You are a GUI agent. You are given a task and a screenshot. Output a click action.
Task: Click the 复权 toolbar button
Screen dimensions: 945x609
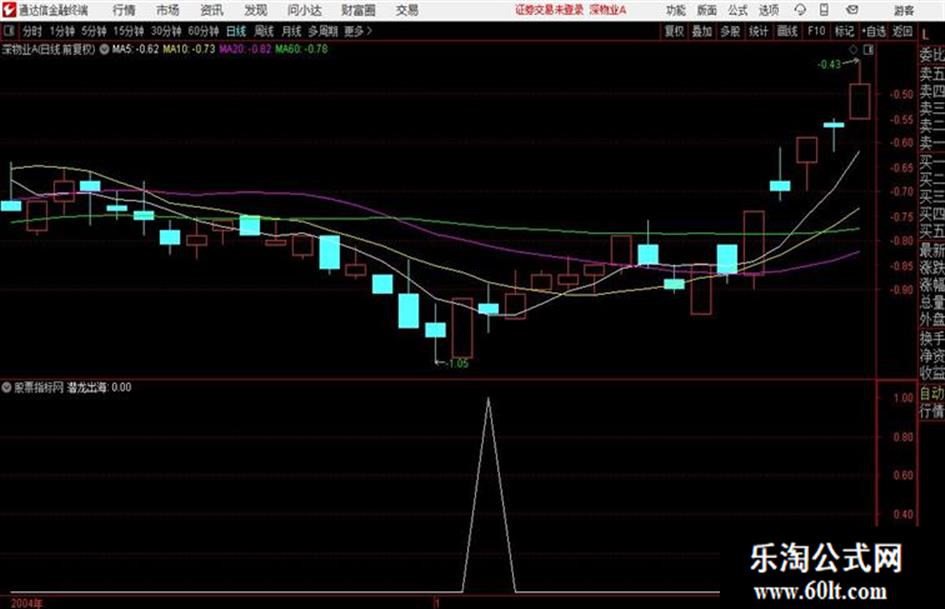(x=674, y=31)
